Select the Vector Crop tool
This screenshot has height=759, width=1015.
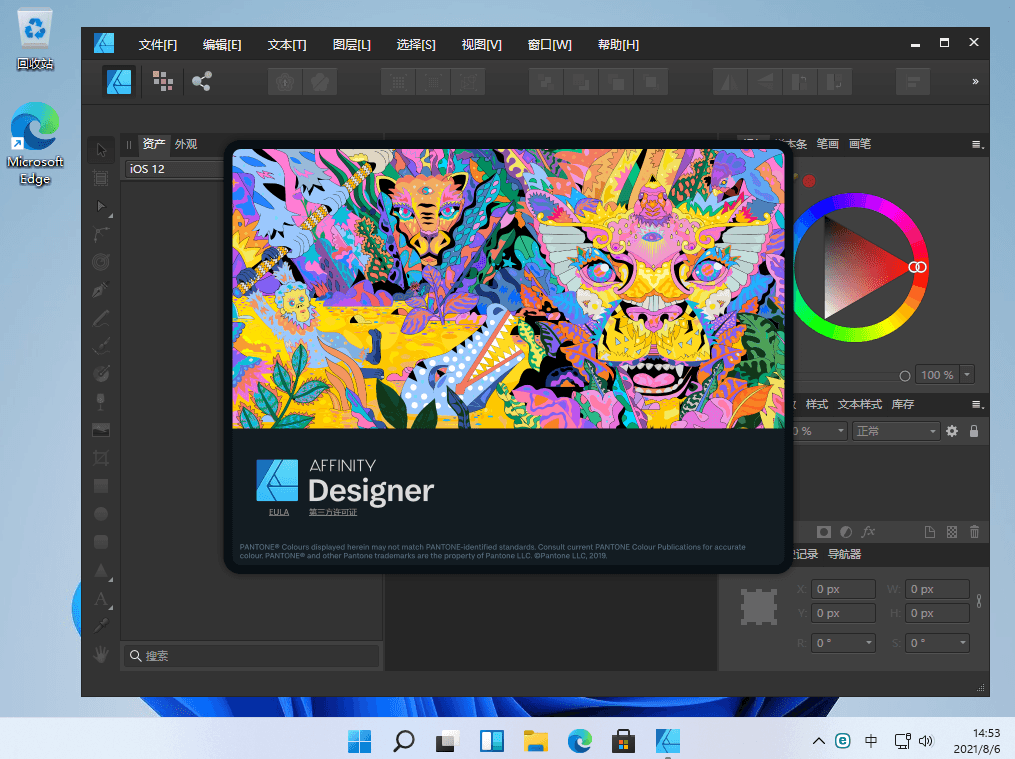coord(101,458)
